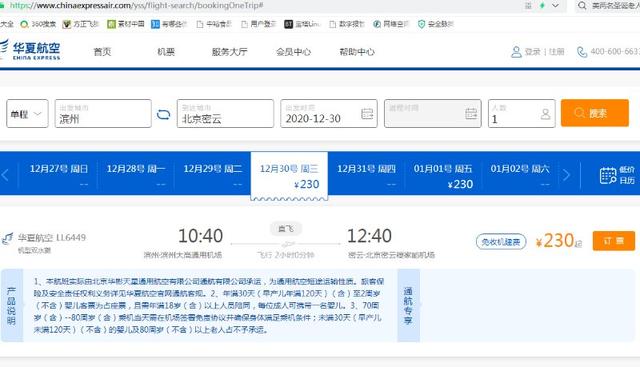The height and width of the screenshot is (367, 640).
Task: Open the 360搜索 bookmark
Action: 38,24
